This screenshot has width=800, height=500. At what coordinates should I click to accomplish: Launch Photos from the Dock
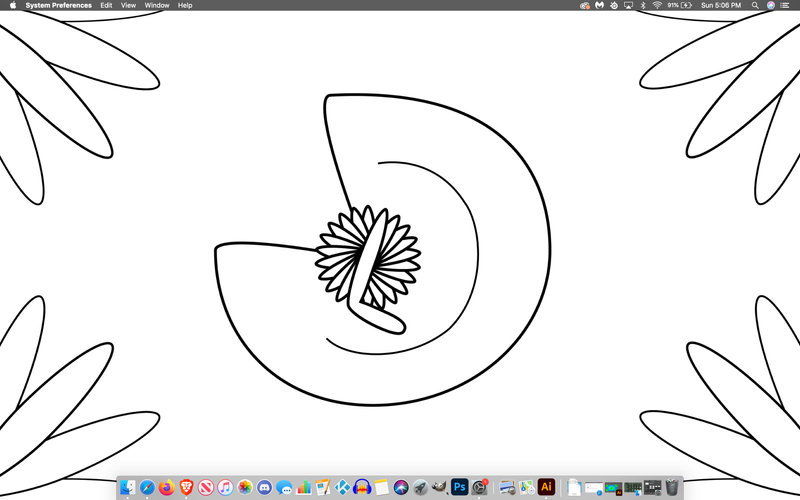245,487
